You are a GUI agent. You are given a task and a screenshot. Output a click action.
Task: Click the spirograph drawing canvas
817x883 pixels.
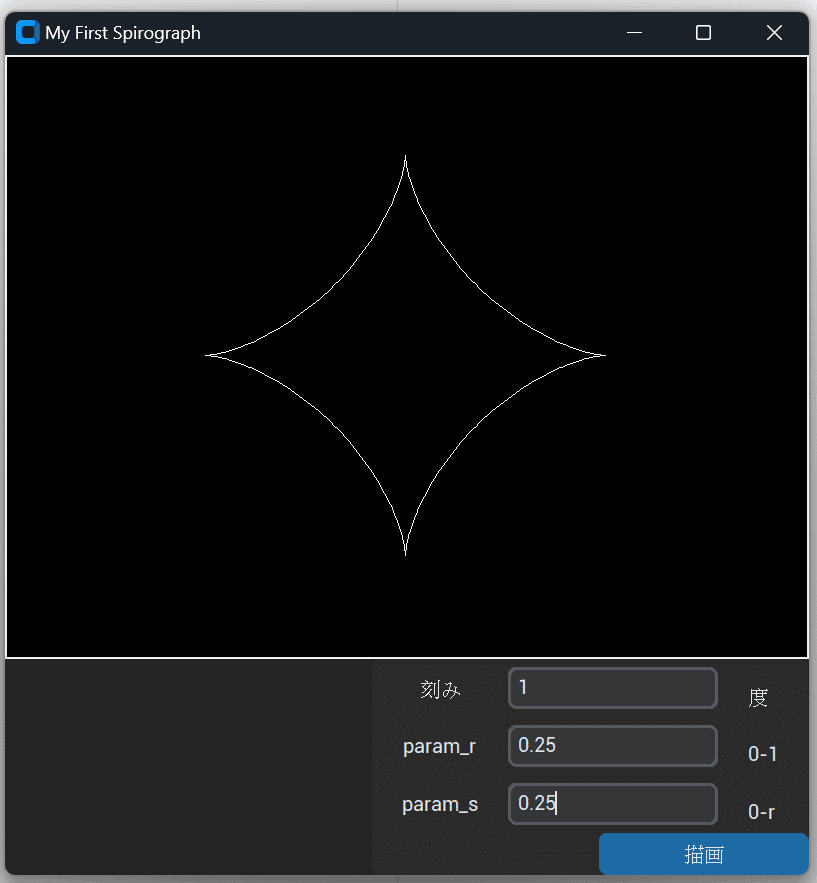407,356
